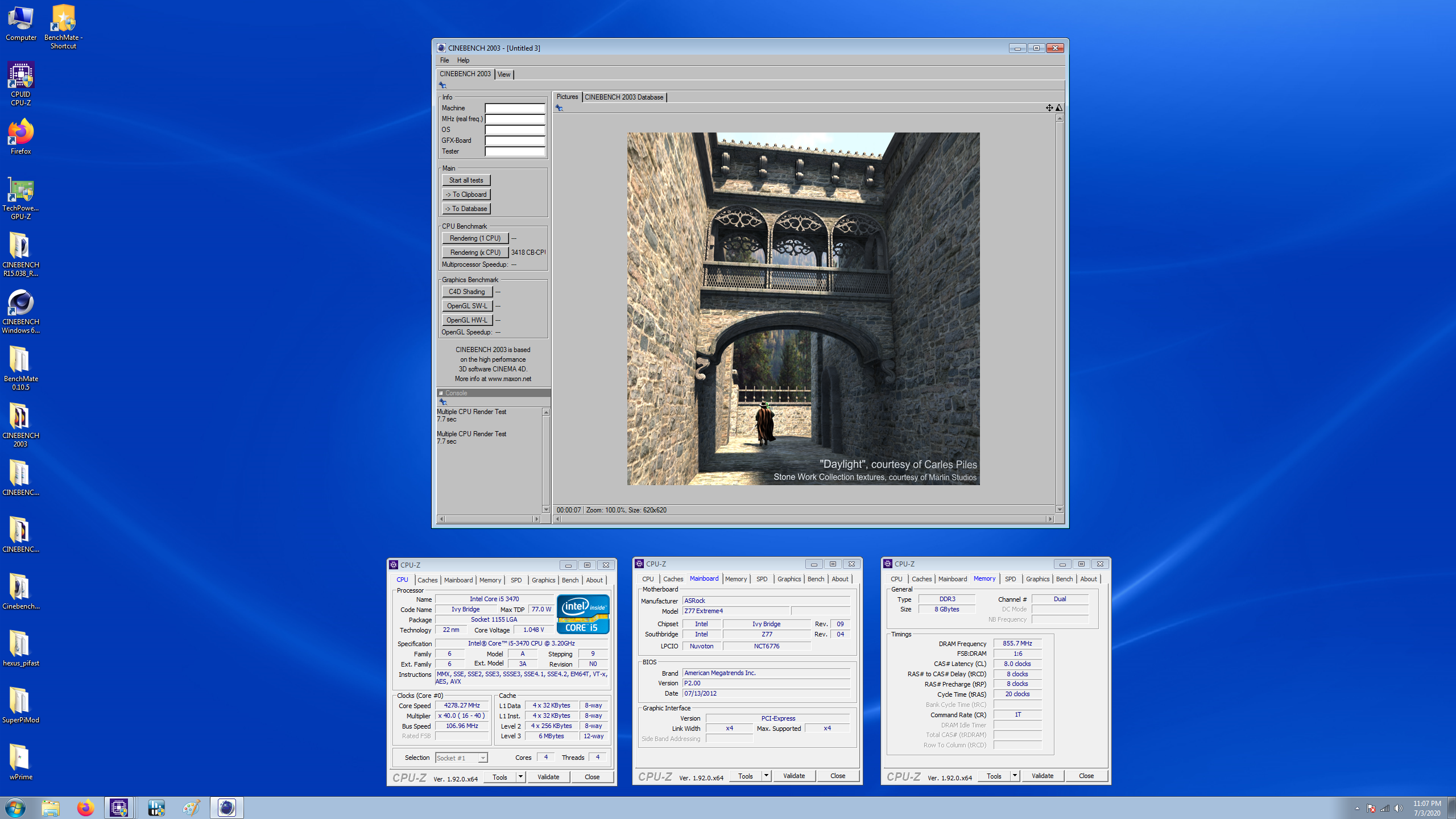Open File Explorer from taskbar
1456x819 pixels.
tap(51, 808)
